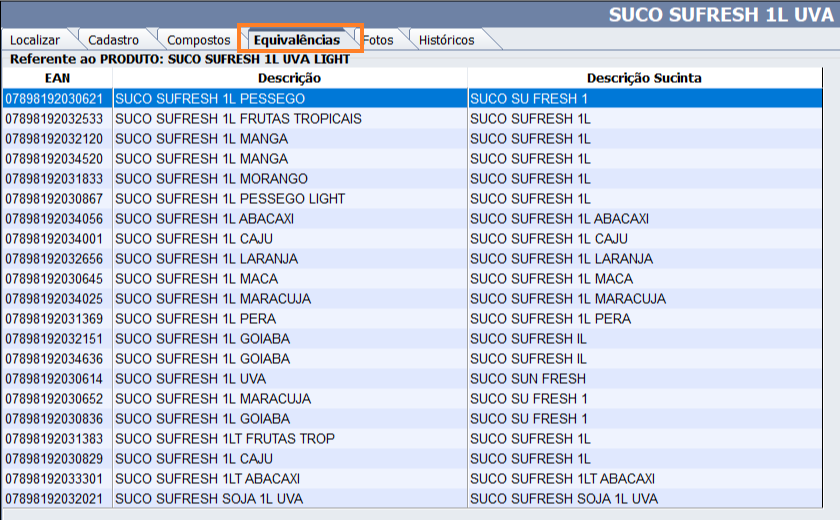Pick the SUCO SUFRESH 1L MORANGO row

[x=209, y=179]
